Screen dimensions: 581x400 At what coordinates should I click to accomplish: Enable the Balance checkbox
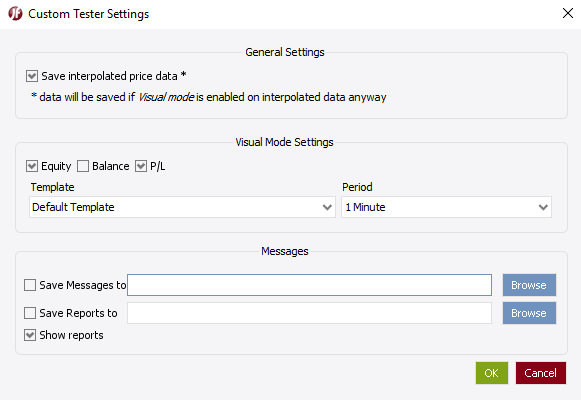click(83, 166)
